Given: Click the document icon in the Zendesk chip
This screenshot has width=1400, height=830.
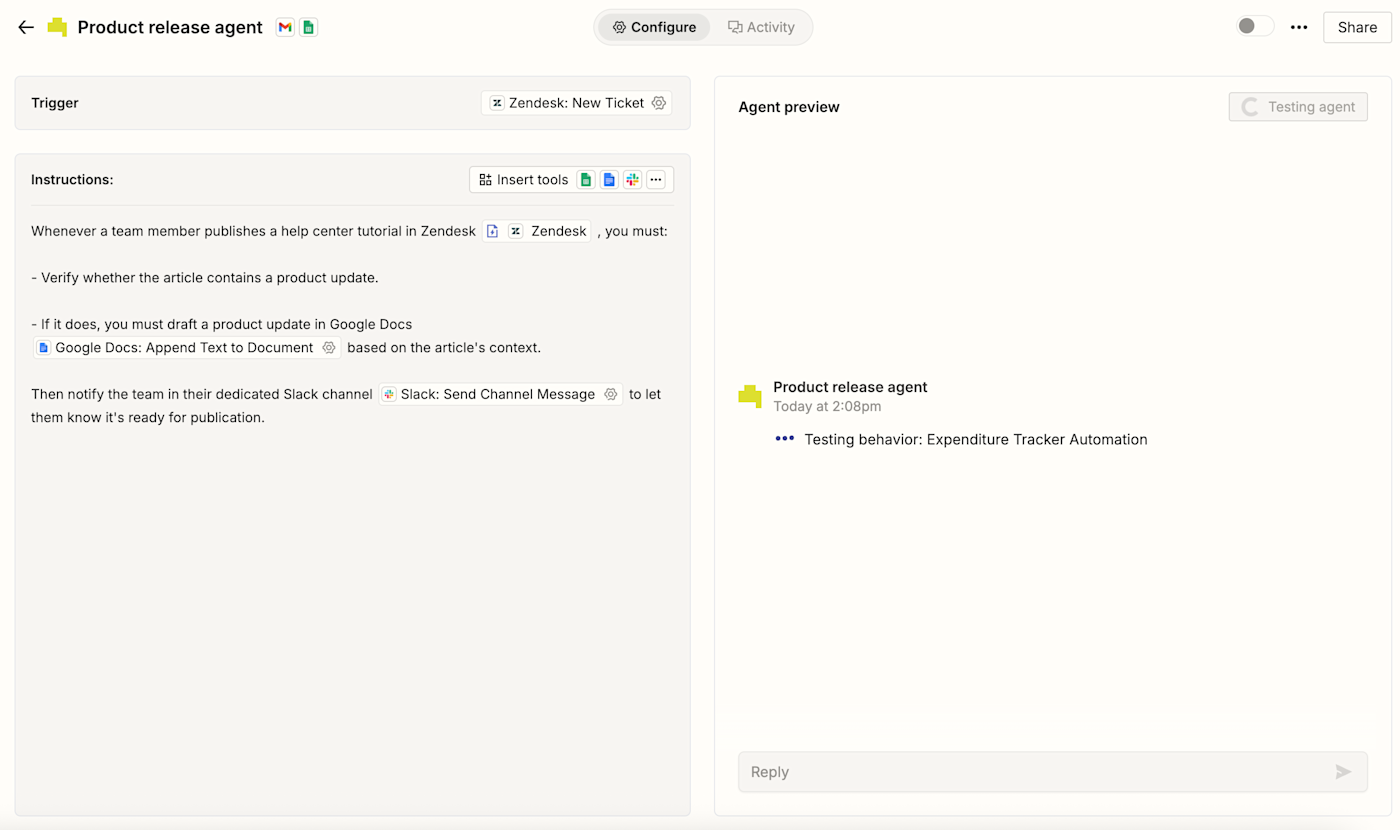Looking at the screenshot, I should click(x=493, y=231).
